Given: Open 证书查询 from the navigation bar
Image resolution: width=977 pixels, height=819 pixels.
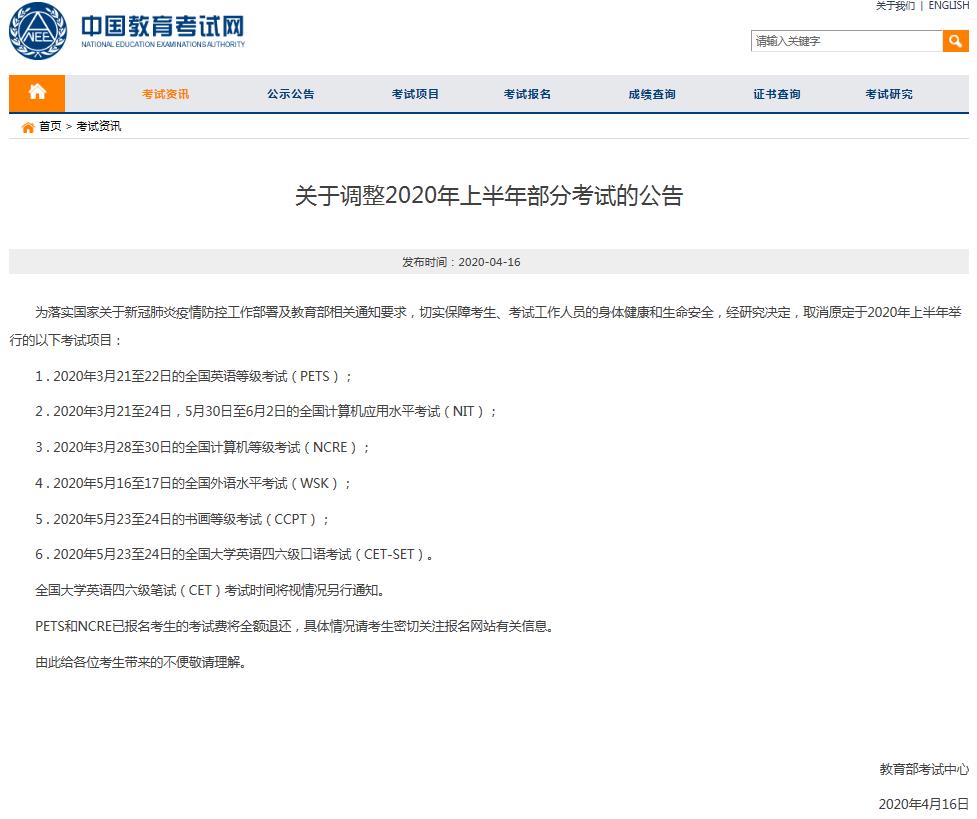Looking at the screenshot, I should click(x=777, y=94).
